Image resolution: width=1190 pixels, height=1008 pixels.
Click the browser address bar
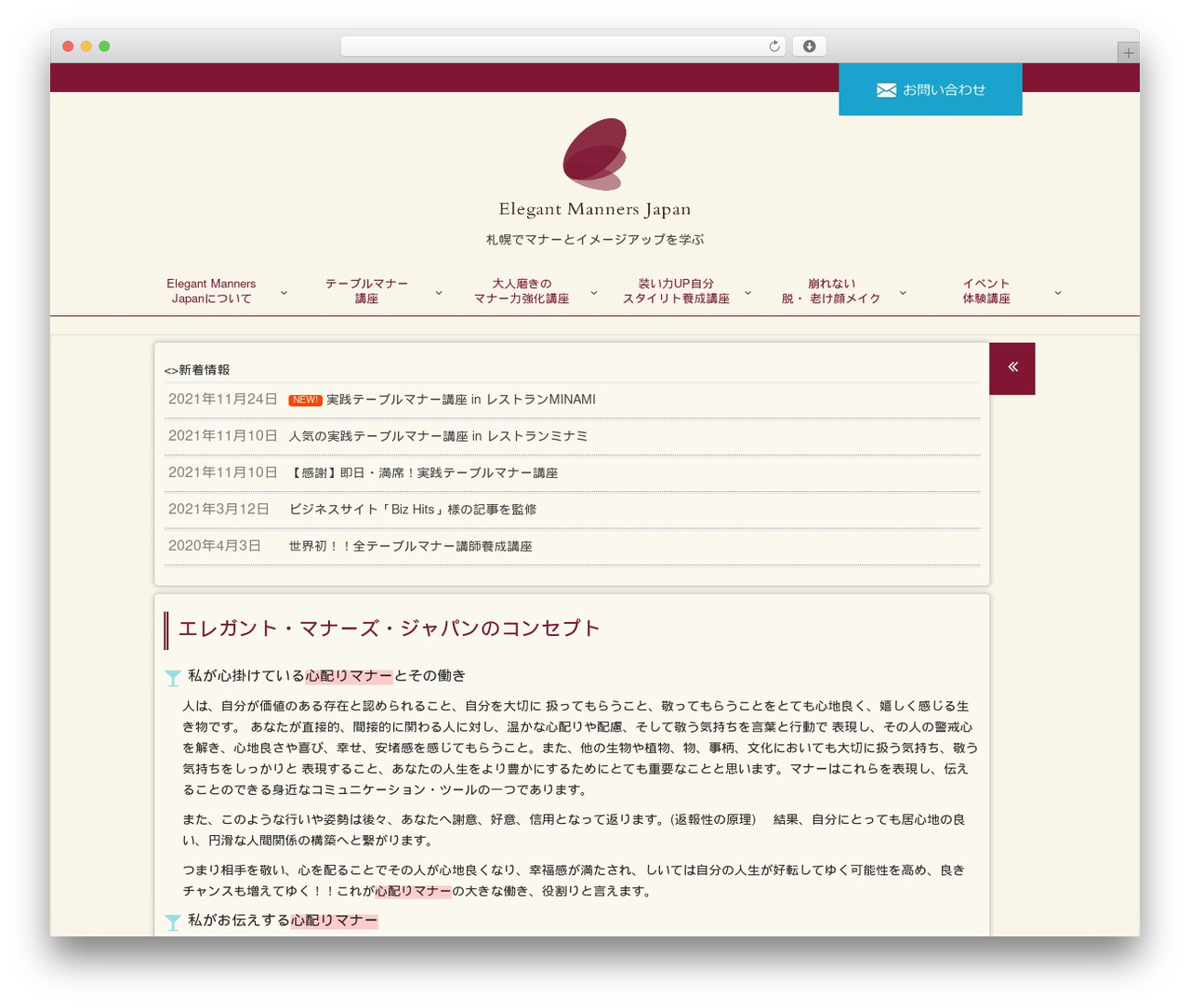click(x=563, y=46)
